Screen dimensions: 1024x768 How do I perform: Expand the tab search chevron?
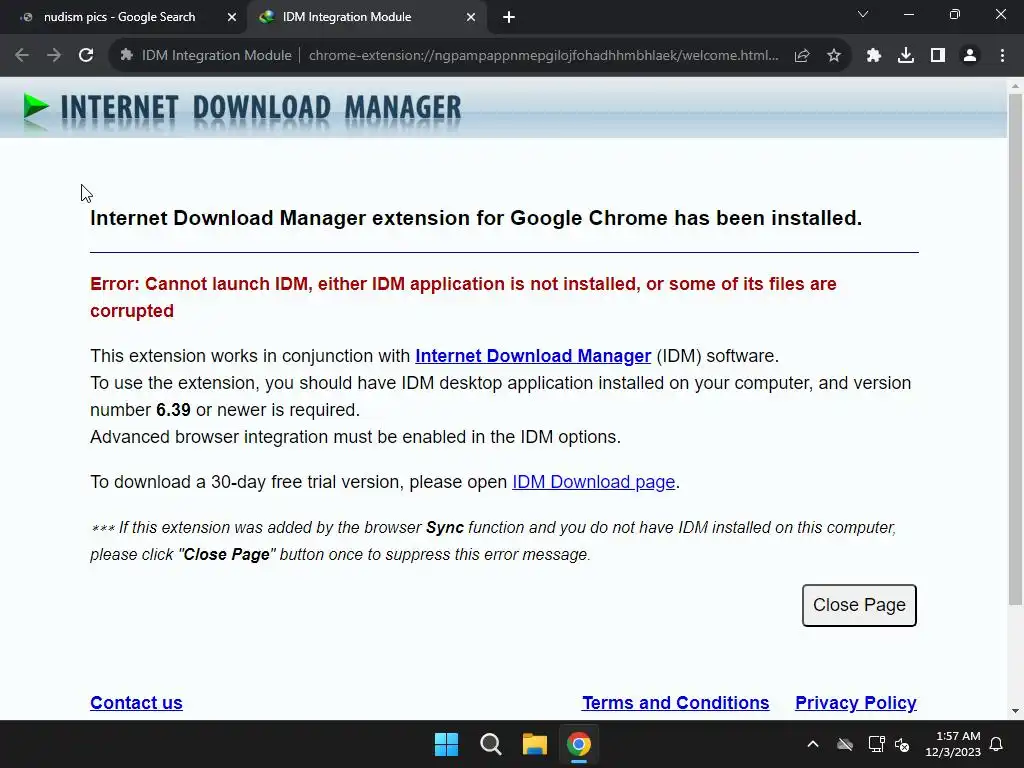click(x=863, y=14)
